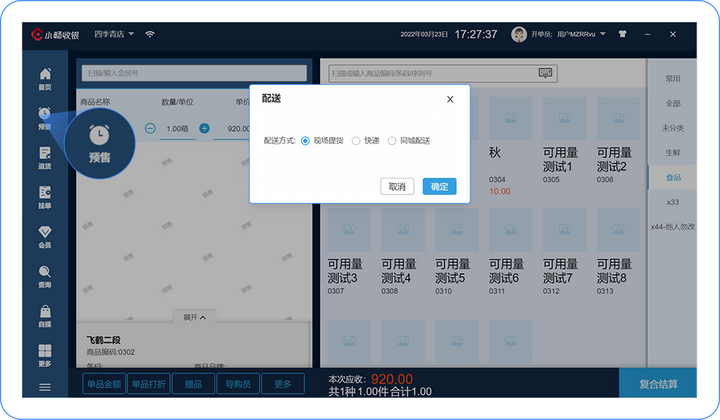
Task: Toggle the 展开 expander above product details
Action: pyautogui.click(x=194, y=317)
